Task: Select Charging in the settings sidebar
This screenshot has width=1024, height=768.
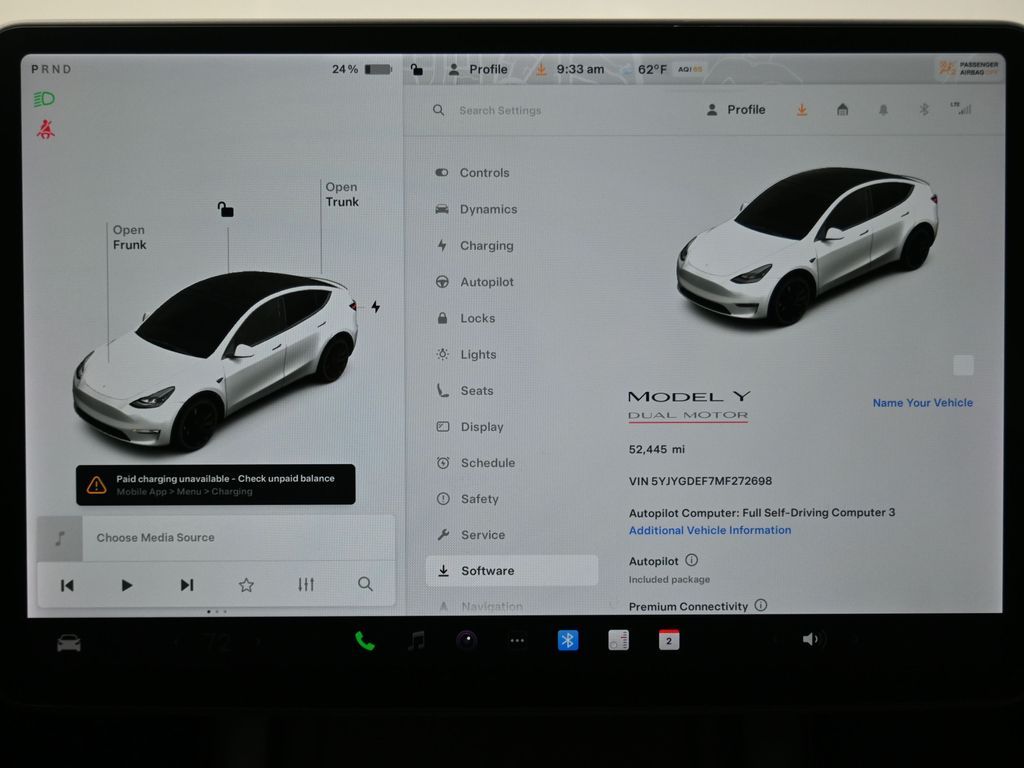Action: pyautogui.click(x=486, y=246)
